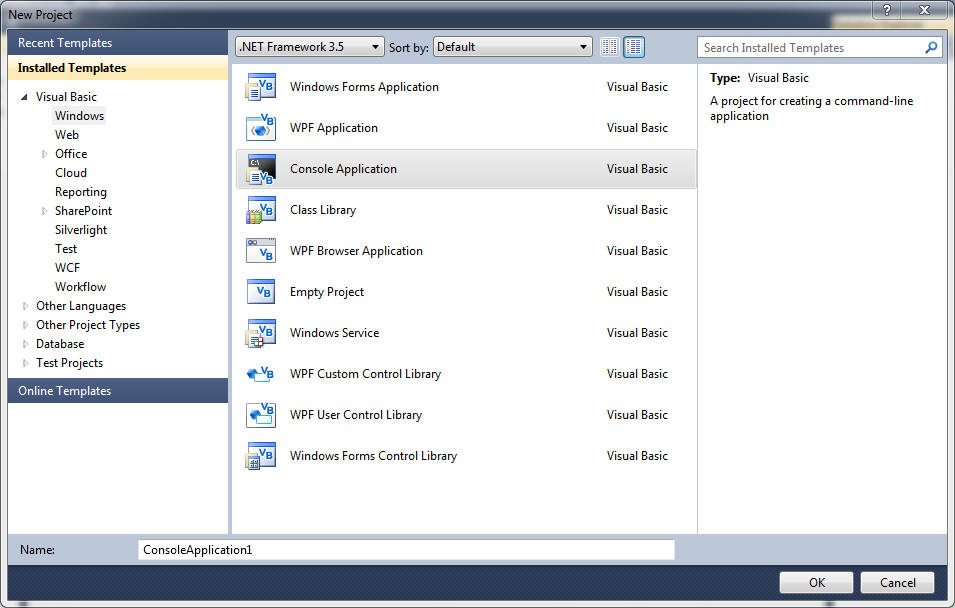The height and width of the screenshot is (608, 955).
Task: Expand the Other Languages node
Action: (x=25, y=306)
